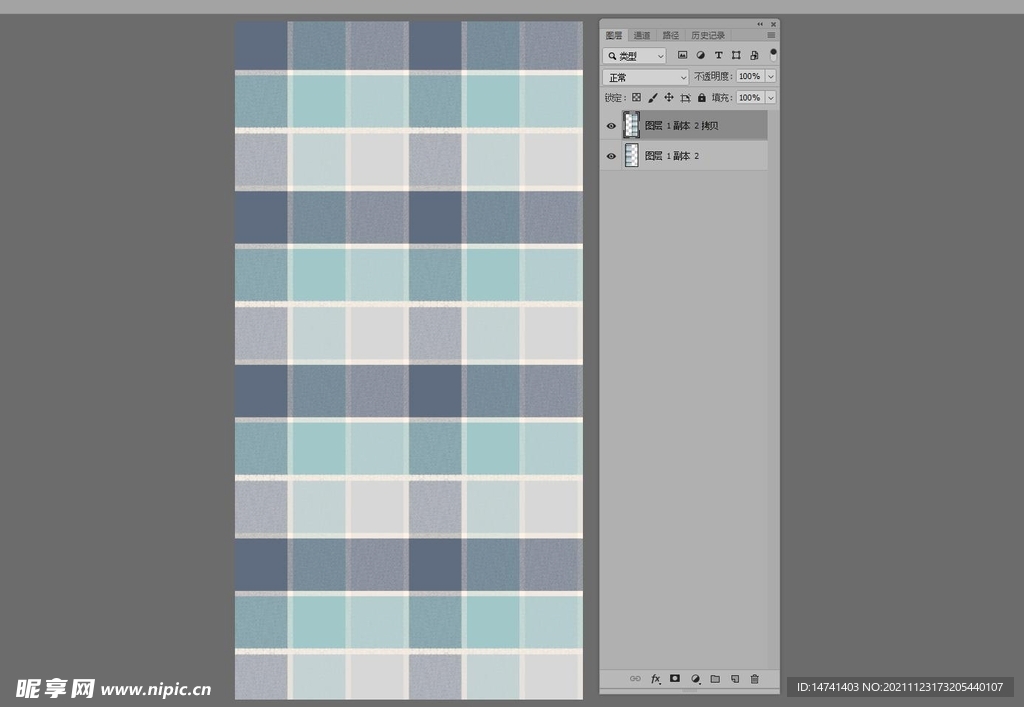Delete the layer with the trash icon
This screenshot has height=707, width=1024.
pos(755,679)
